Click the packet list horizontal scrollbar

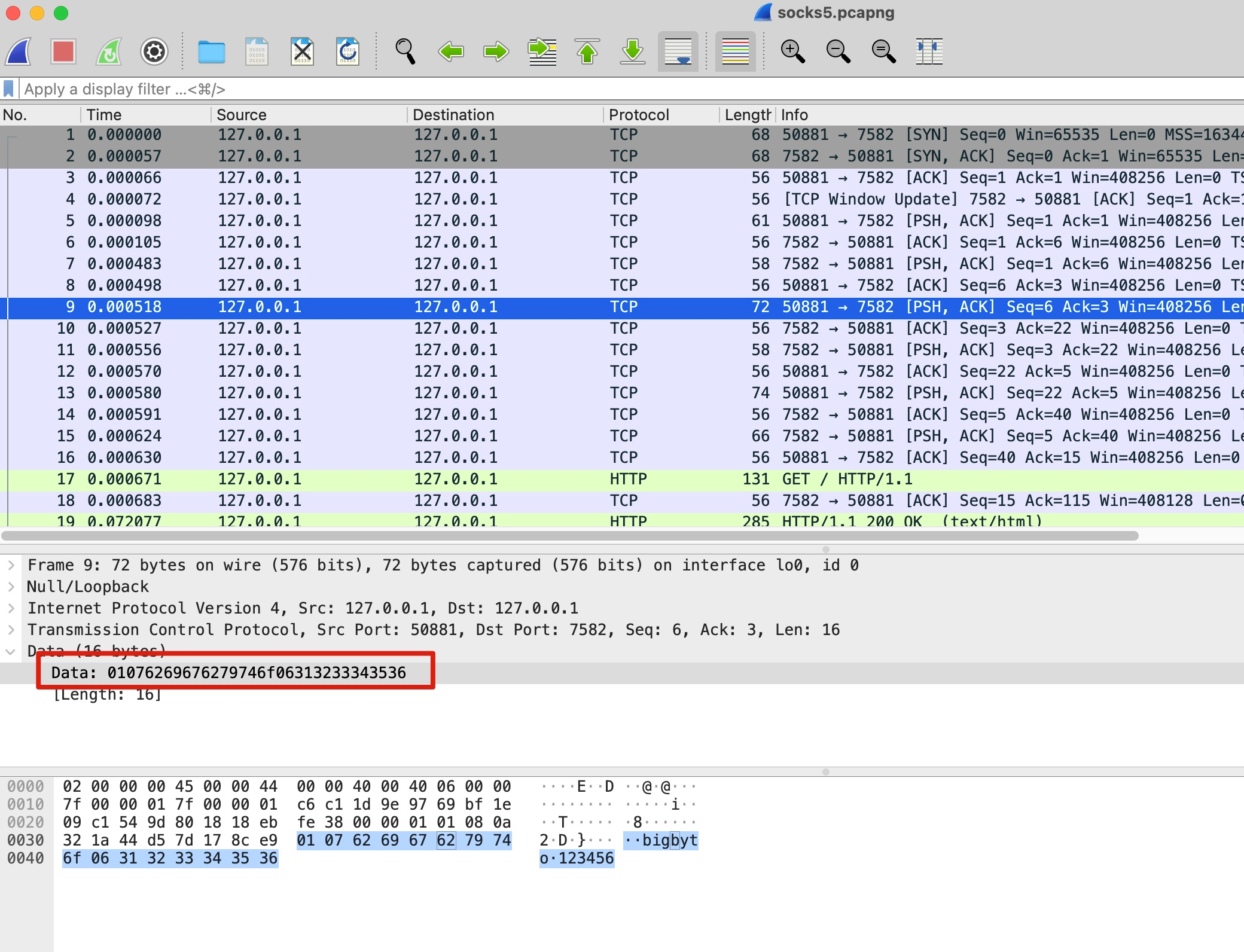568,536
